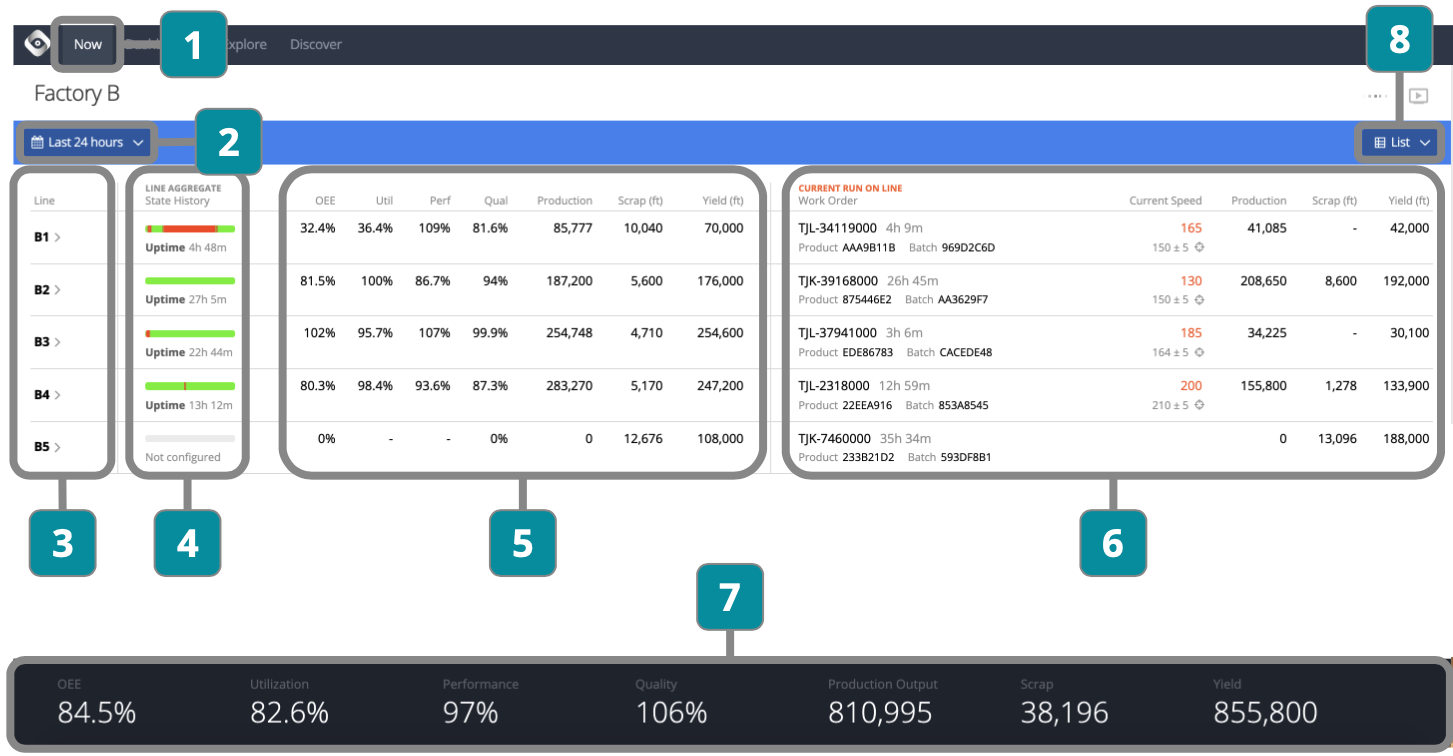
Task: Click calendar icon in Last 24 hours selector
Action: (37, 143)
